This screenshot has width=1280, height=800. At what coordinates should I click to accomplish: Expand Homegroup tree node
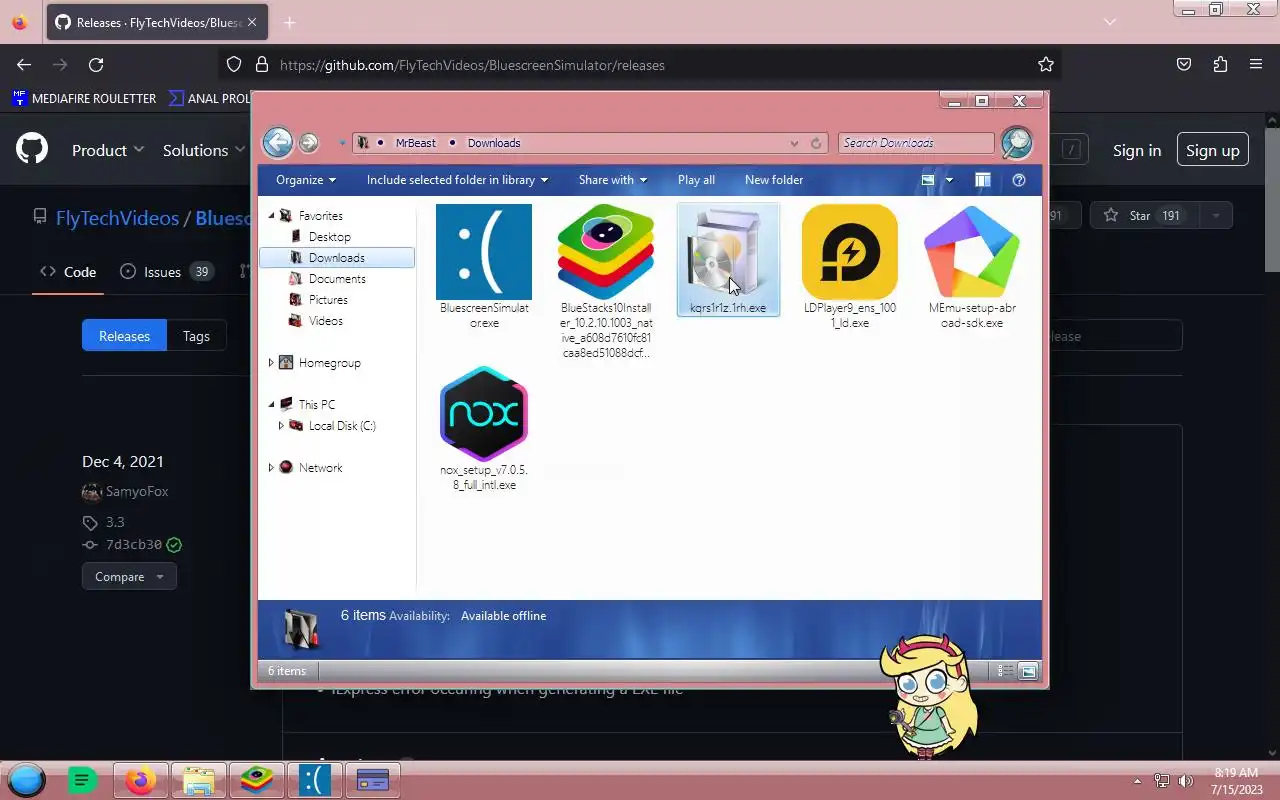coord(271,363)
